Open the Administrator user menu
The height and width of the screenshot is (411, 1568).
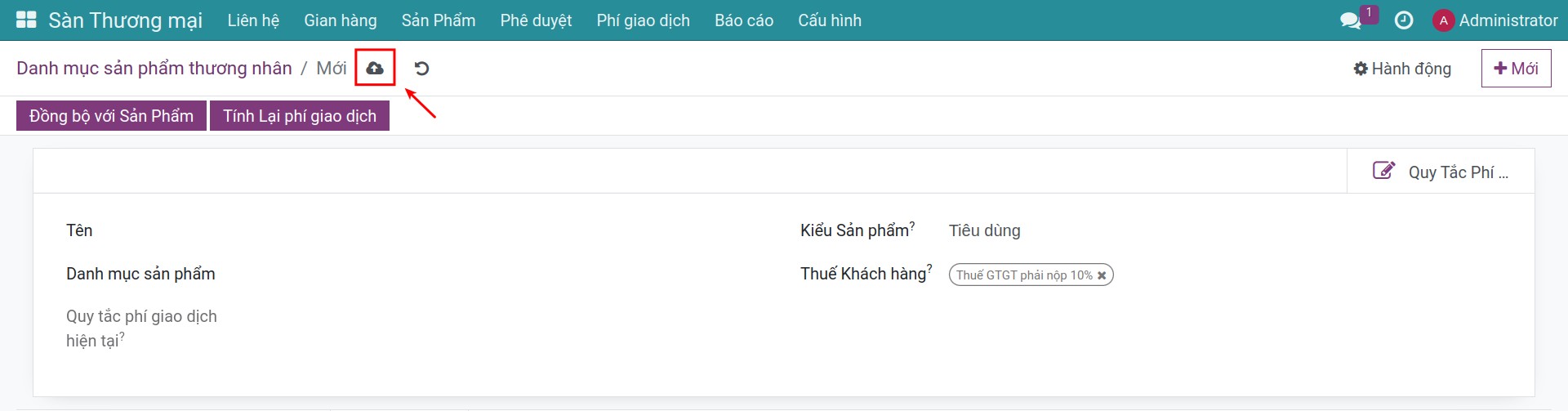pos(1495,20)
